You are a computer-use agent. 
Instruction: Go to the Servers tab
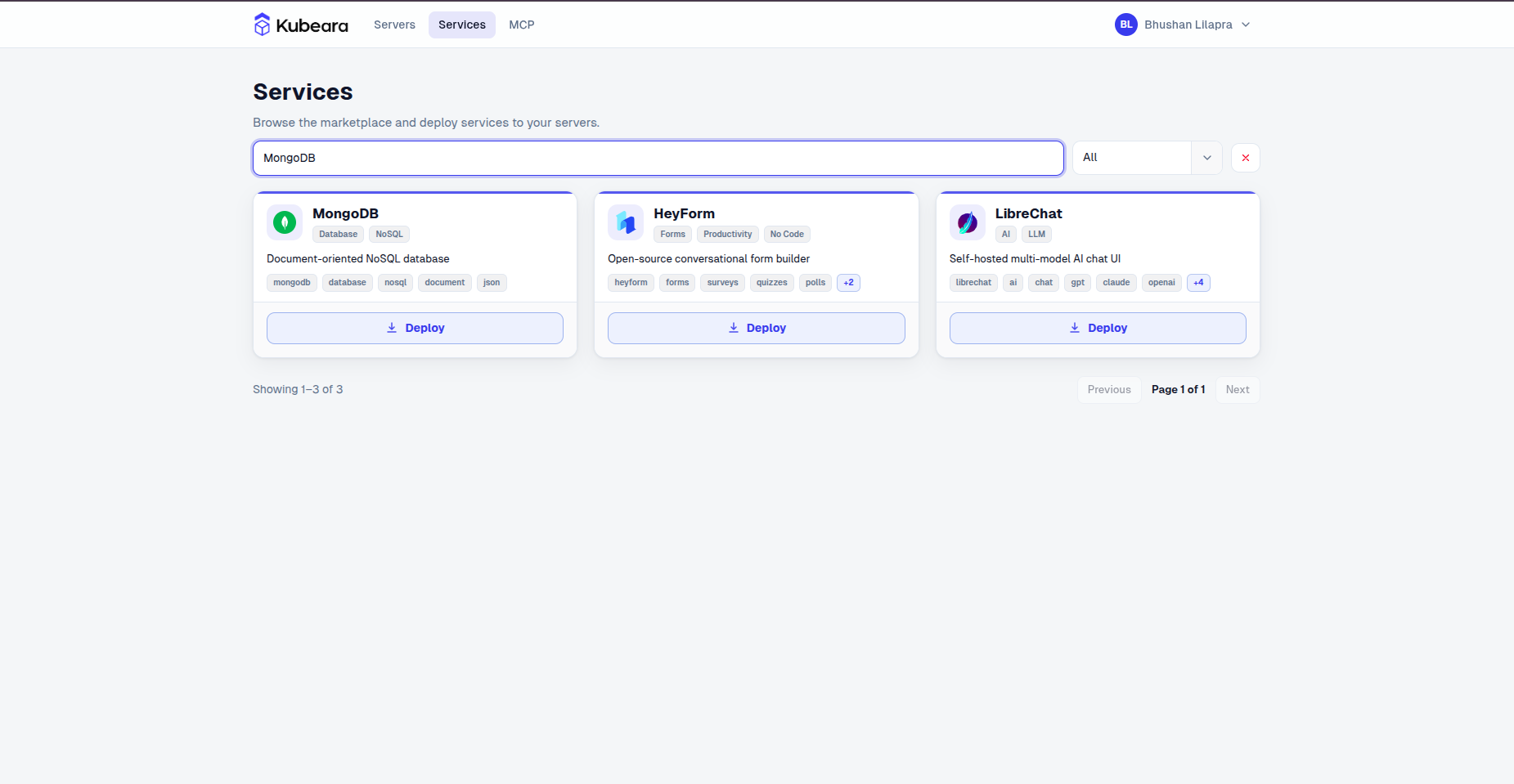coord(394,25)
